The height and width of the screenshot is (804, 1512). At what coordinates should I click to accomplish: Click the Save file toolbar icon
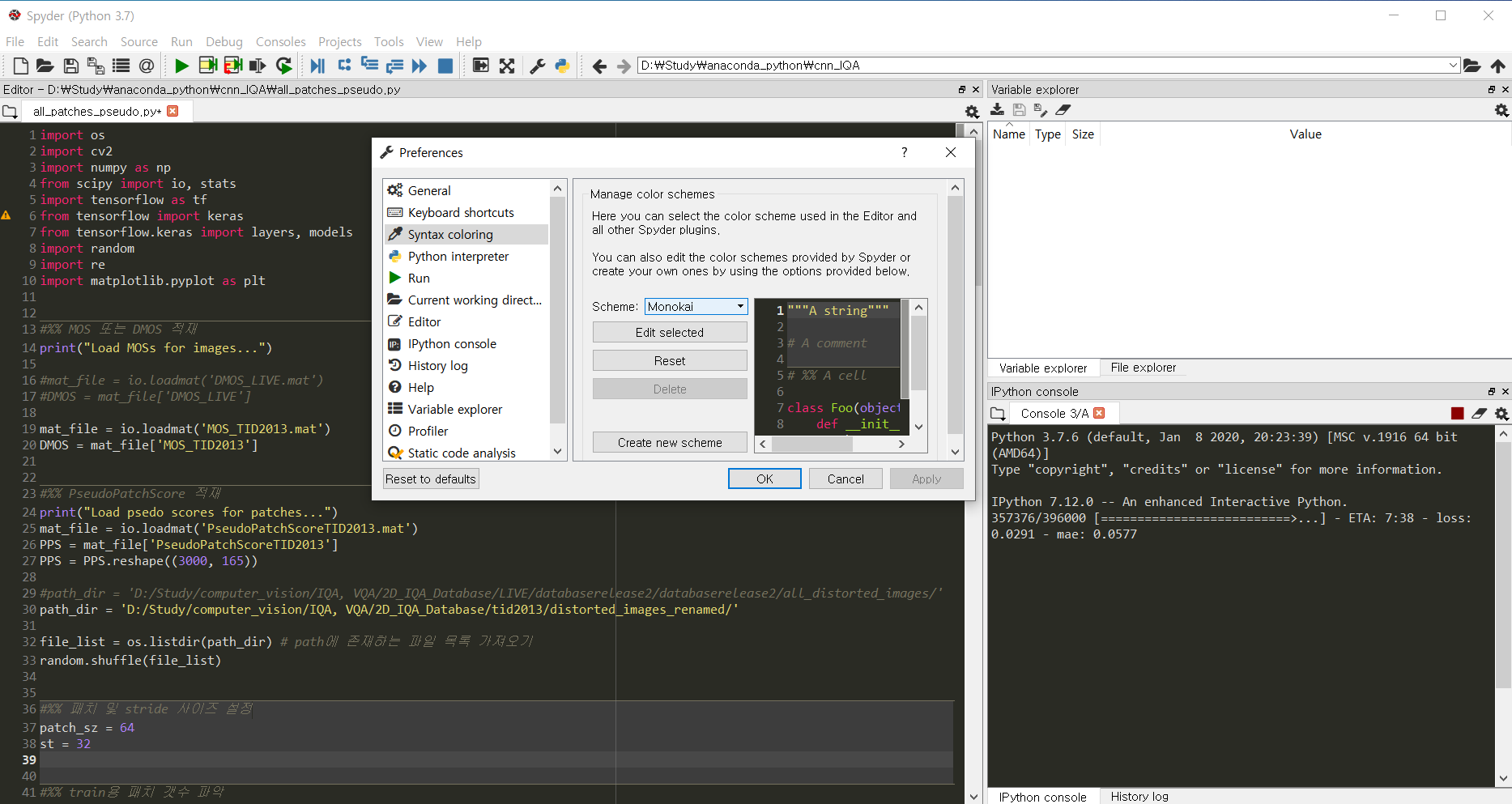click(71, 66)
